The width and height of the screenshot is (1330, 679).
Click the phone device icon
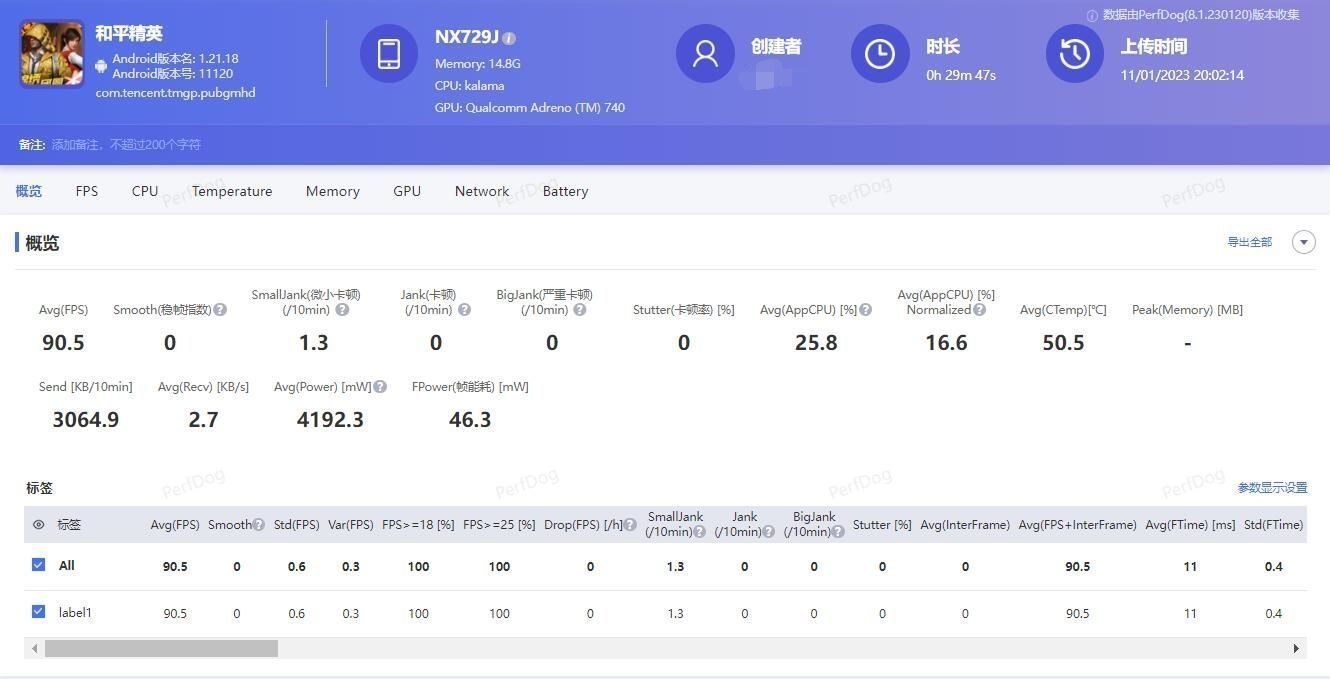(389, 54)
